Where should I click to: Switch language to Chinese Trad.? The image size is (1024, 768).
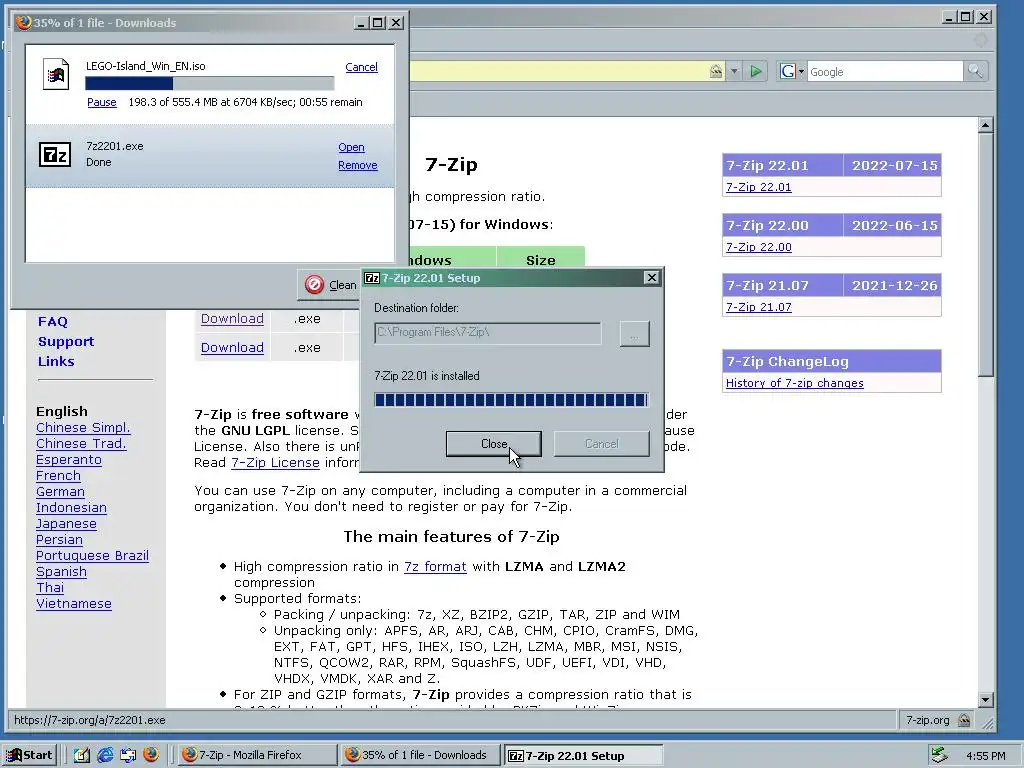[82, 443]
